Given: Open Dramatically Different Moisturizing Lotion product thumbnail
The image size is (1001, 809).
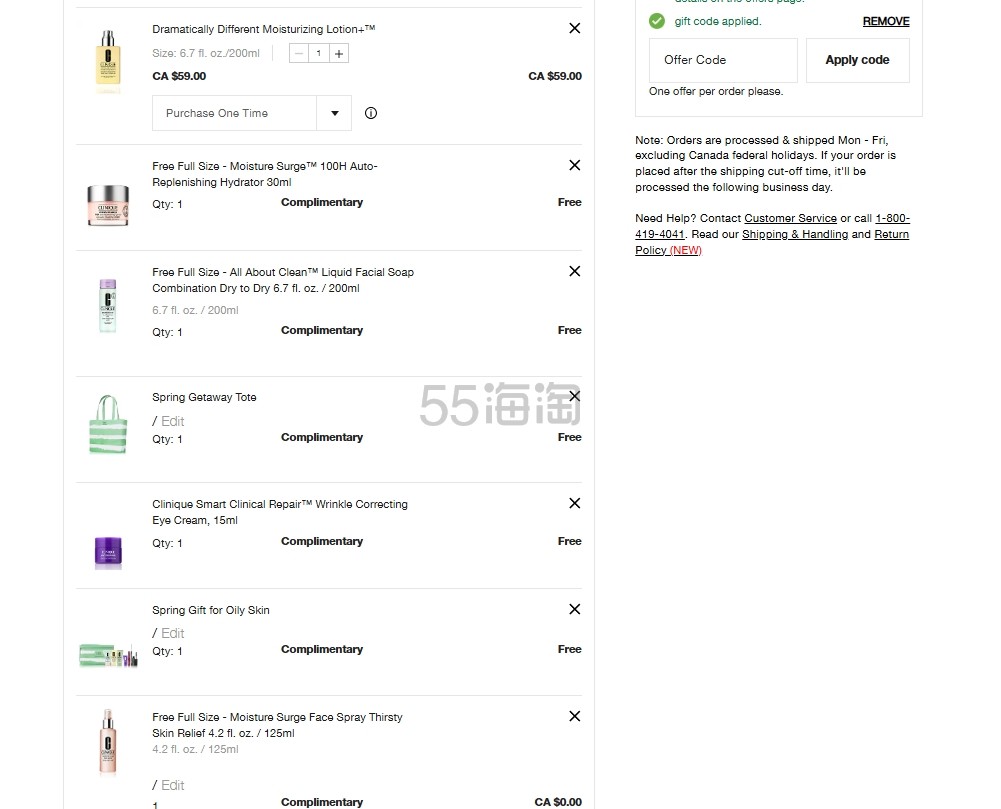Looking at the screenshot, I should 108,59.
